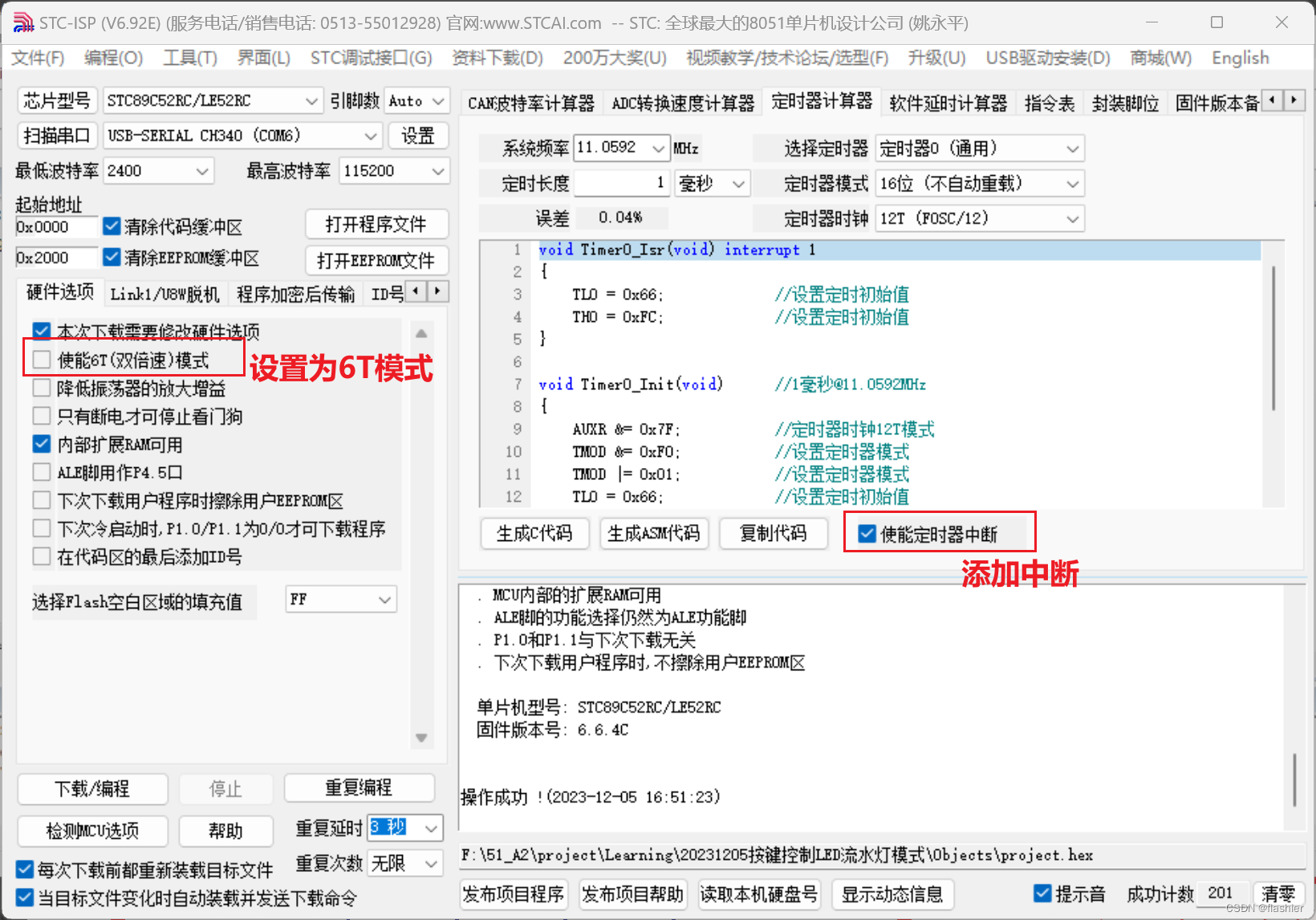The width and height of the screenshot is (1316, 920).
Task: Toggle 提示音 checkbox
Action: point(1042,893)
